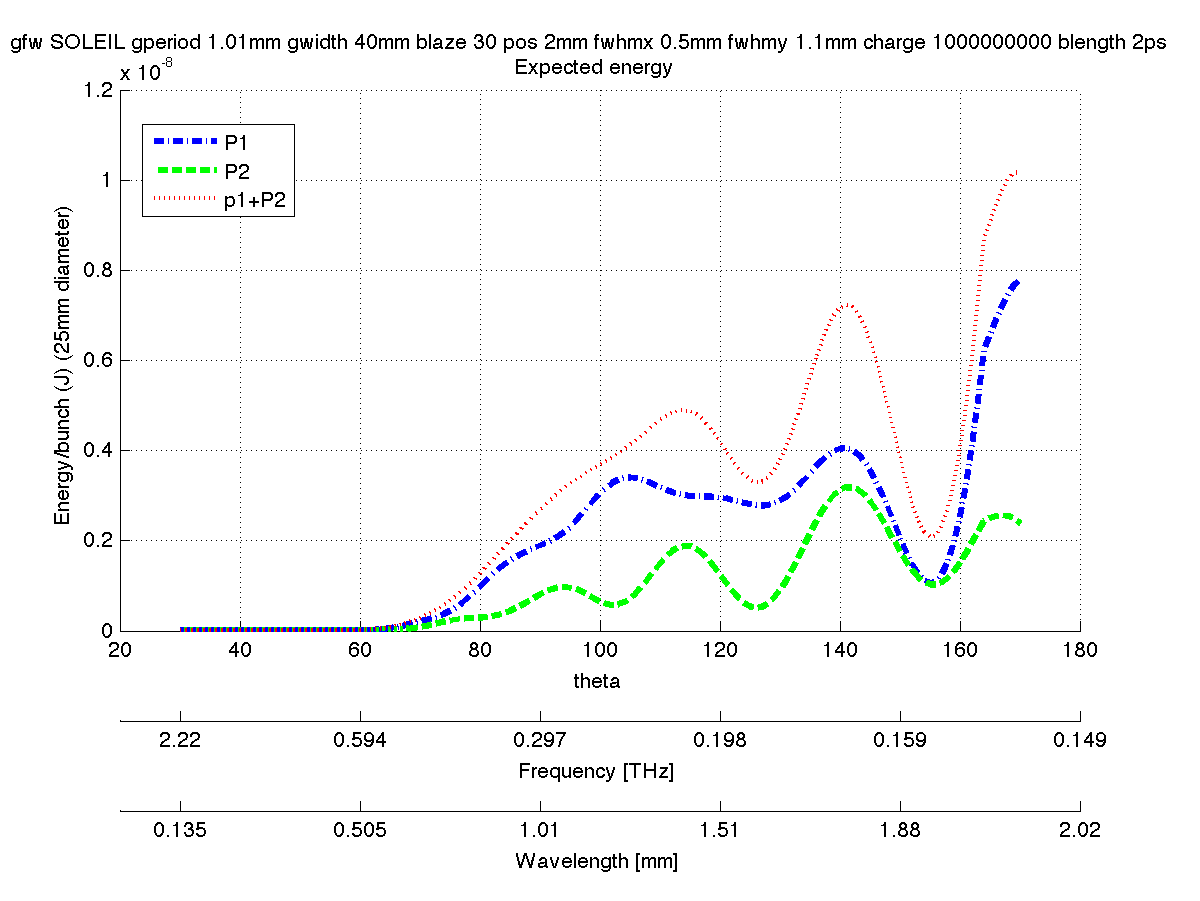The image size is (1200, 901).
Task: Click the 'Expected energy' plot title
Action: tap(592, 68)
